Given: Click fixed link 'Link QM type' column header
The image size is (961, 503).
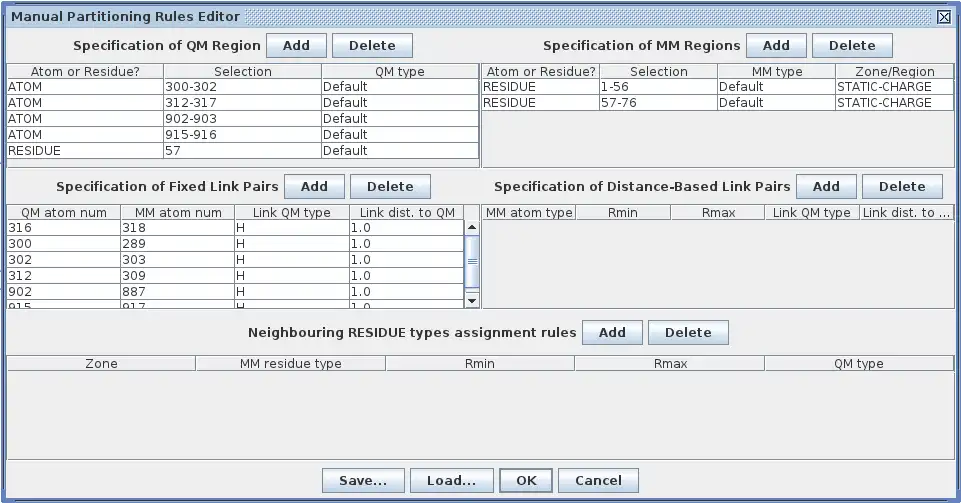Looking at the screenshot, I should click(292, 213).
